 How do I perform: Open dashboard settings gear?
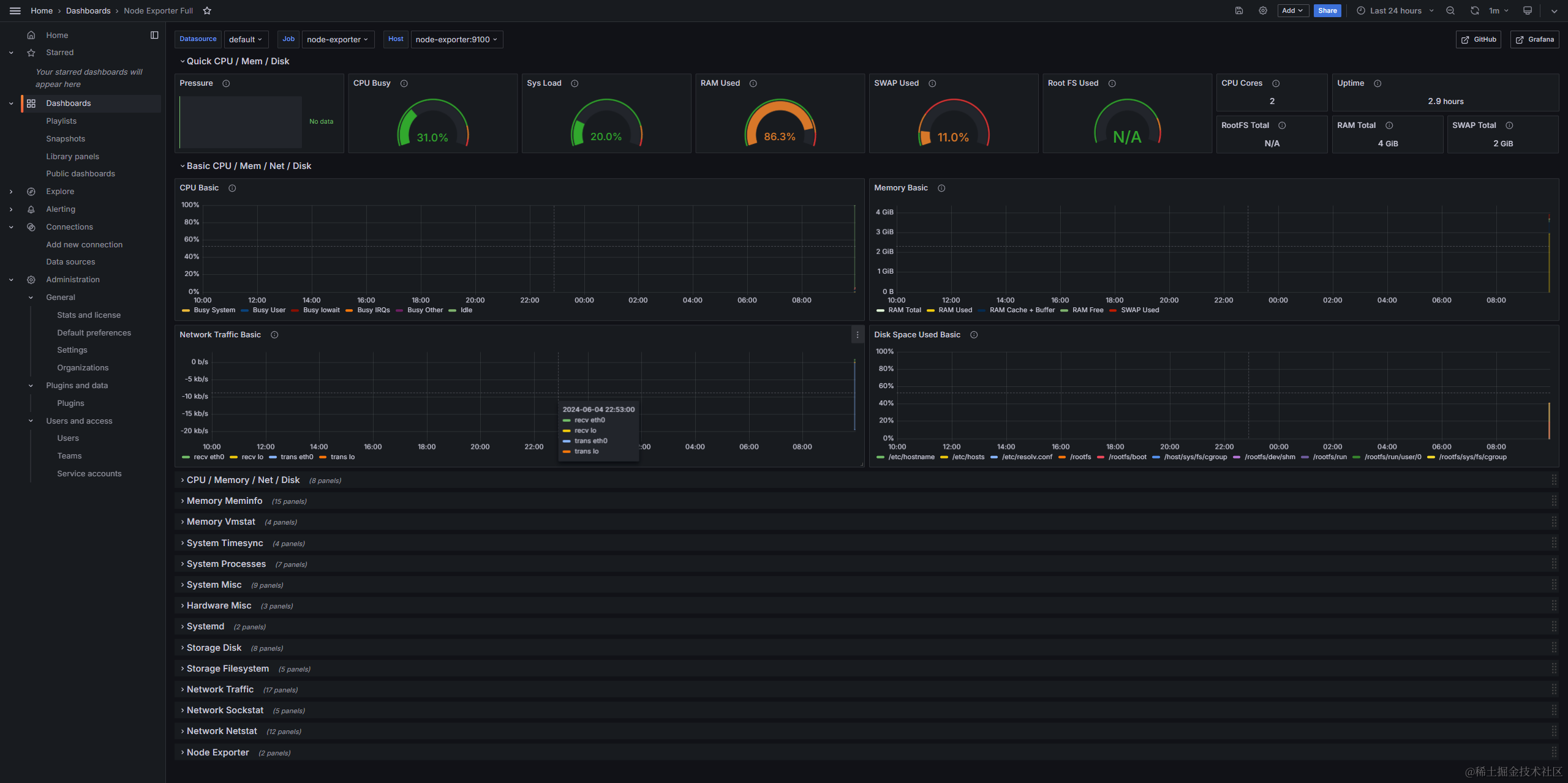pos(1263,10)
